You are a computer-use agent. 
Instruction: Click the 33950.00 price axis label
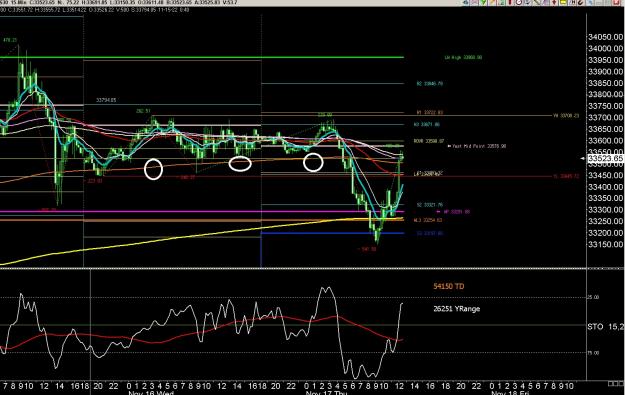click(x=605, y=60)
